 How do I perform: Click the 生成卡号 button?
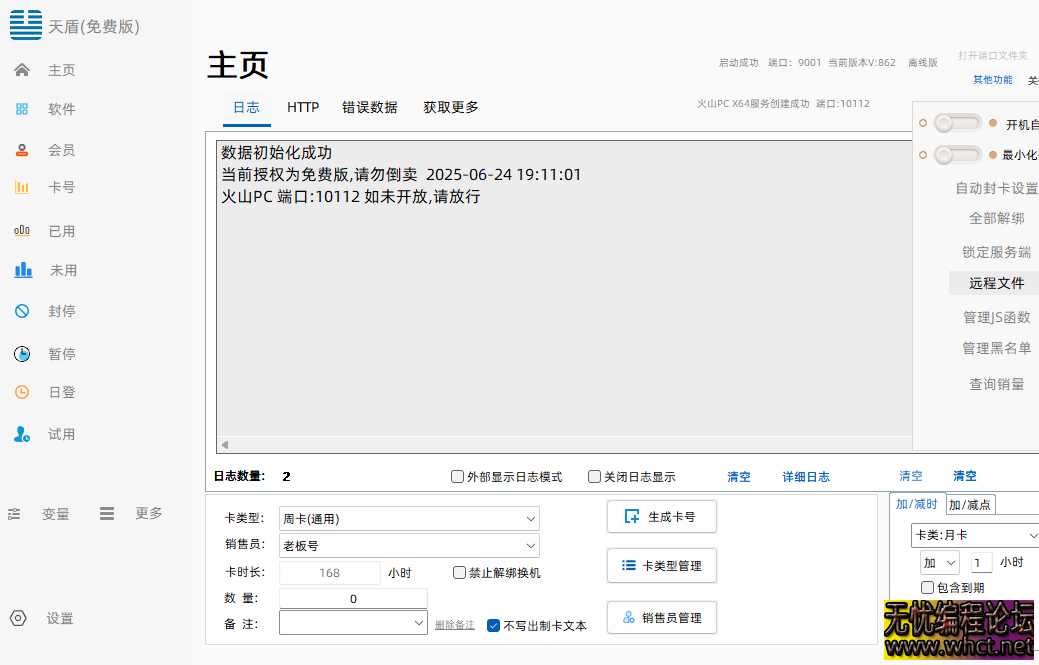click(661, 516)
